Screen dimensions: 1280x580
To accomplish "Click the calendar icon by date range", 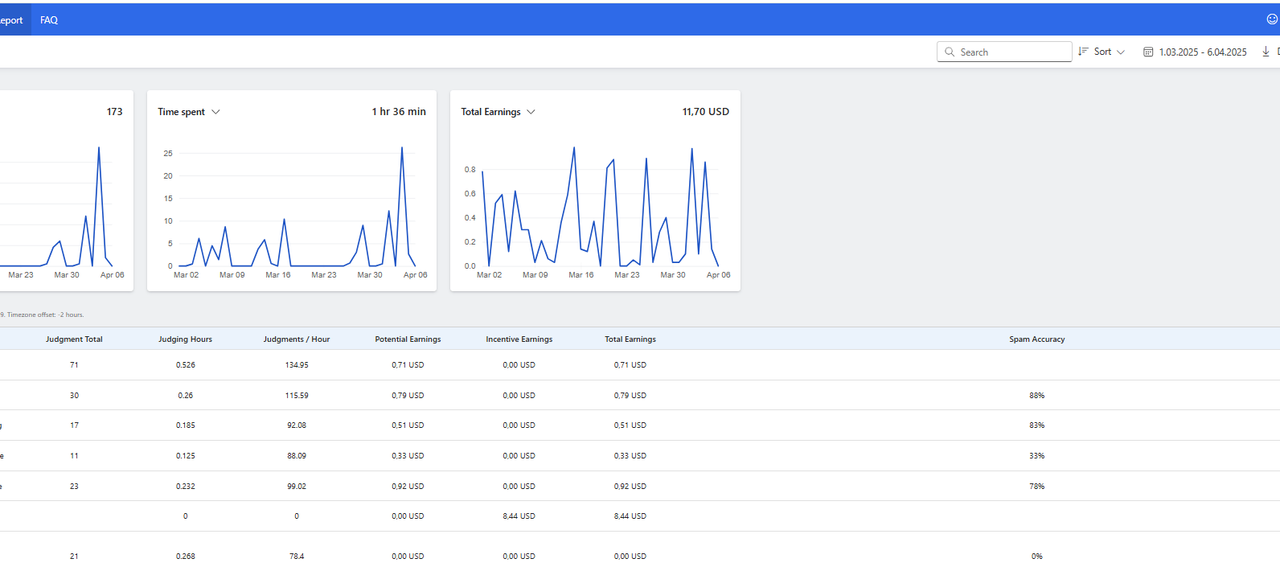I will coord(1148,52).
